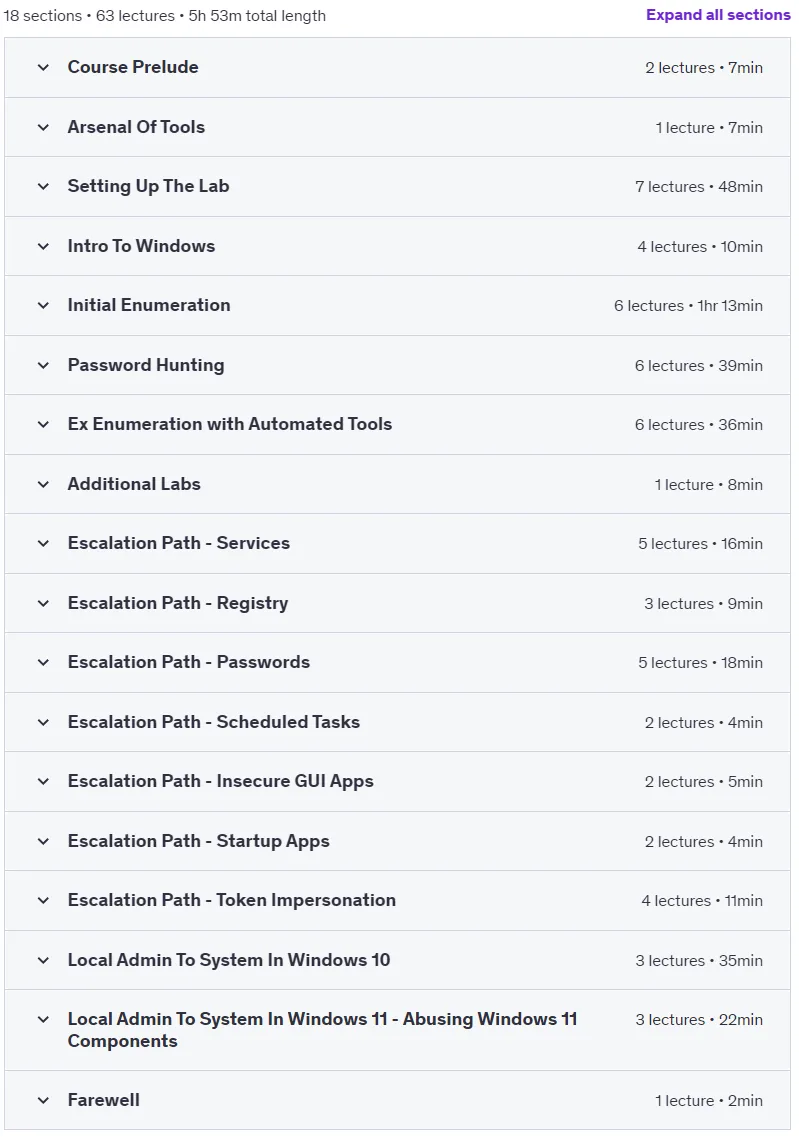Screen dimensions: 799x1137
Task: Expand the Setting Up The Lab chevron
Action: click(44, 186)
